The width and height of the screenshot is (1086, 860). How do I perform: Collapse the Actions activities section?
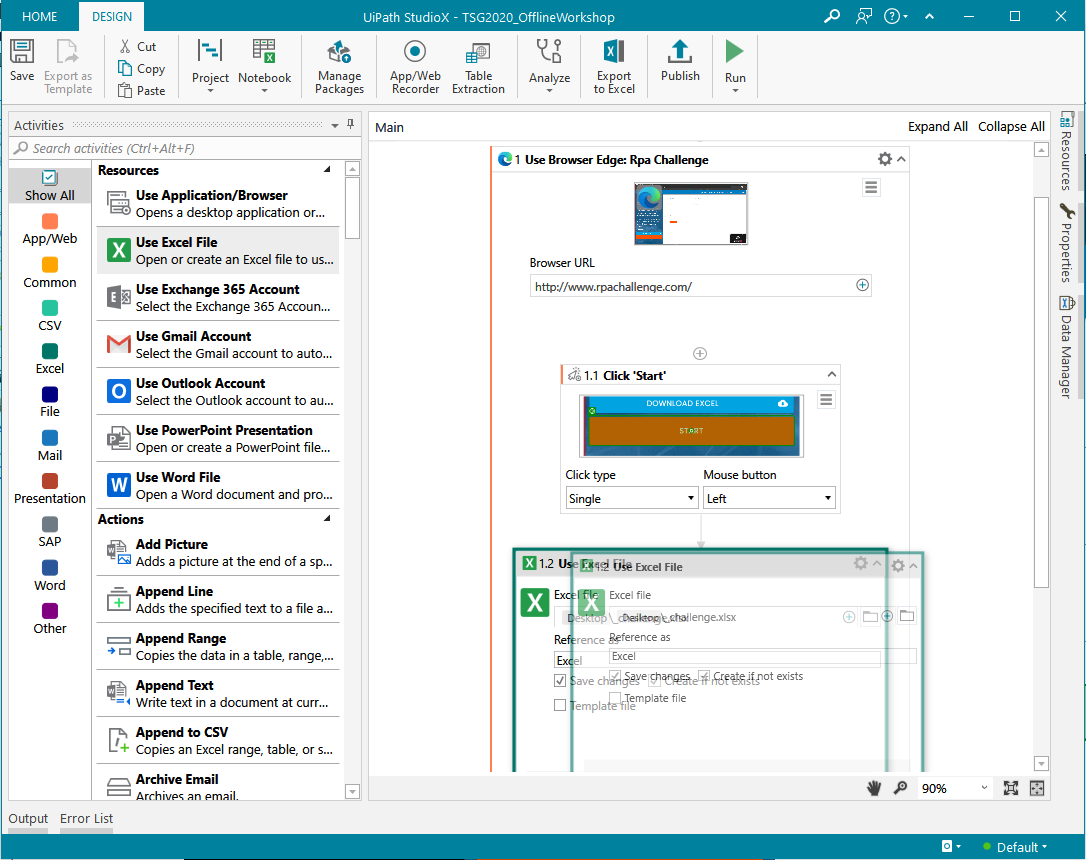tap(327, 519)
